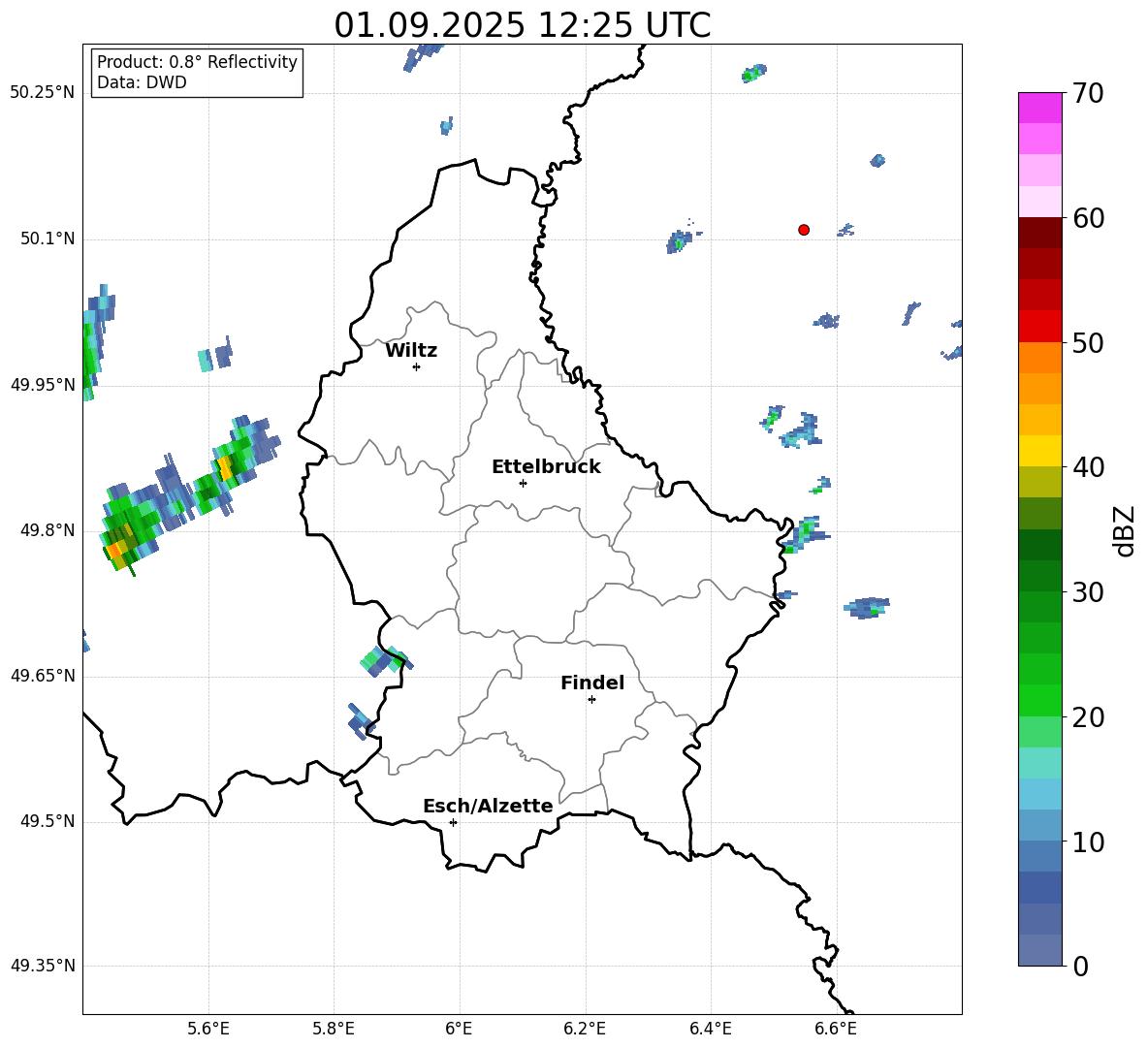The height and width of the screenshot is (1048, 1148).
Task: Click the Ettelbruck station cross marker
Action: pyautogui.click(x=523, y=483)
